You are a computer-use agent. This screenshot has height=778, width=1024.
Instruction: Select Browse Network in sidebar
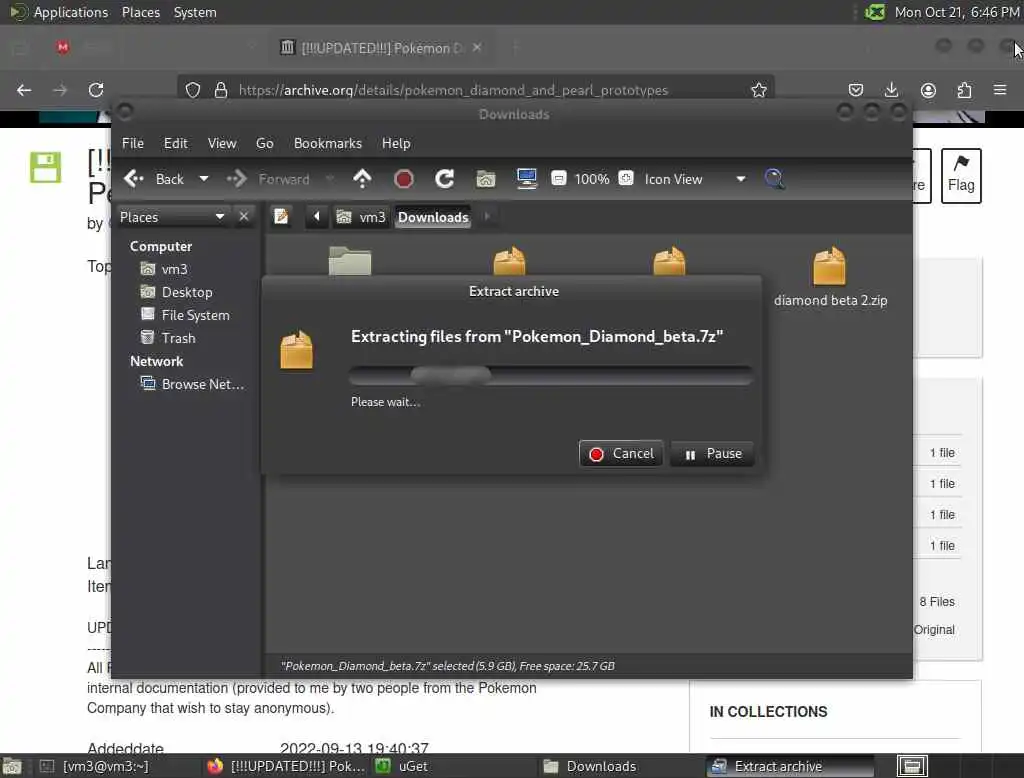[x=192, y=384]
